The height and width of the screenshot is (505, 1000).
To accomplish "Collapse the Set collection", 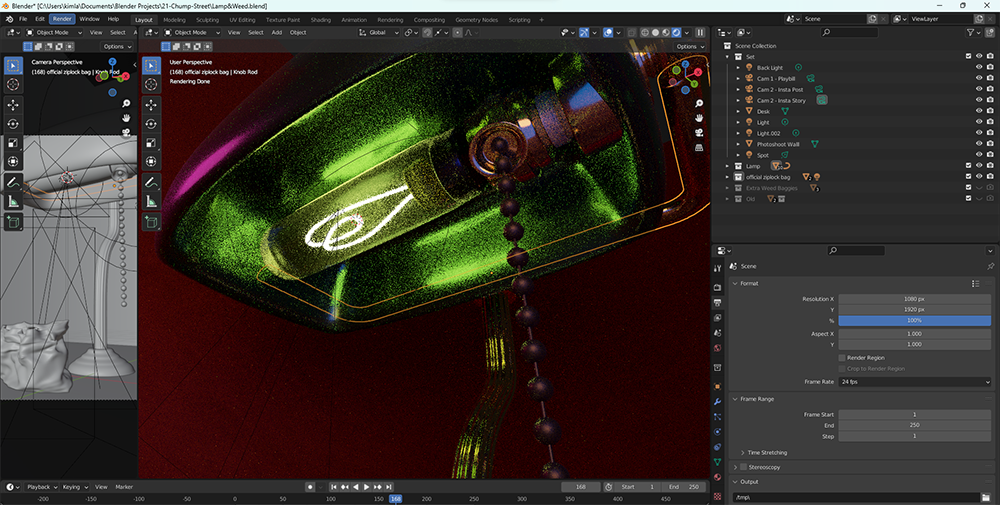I will (727, 57).
